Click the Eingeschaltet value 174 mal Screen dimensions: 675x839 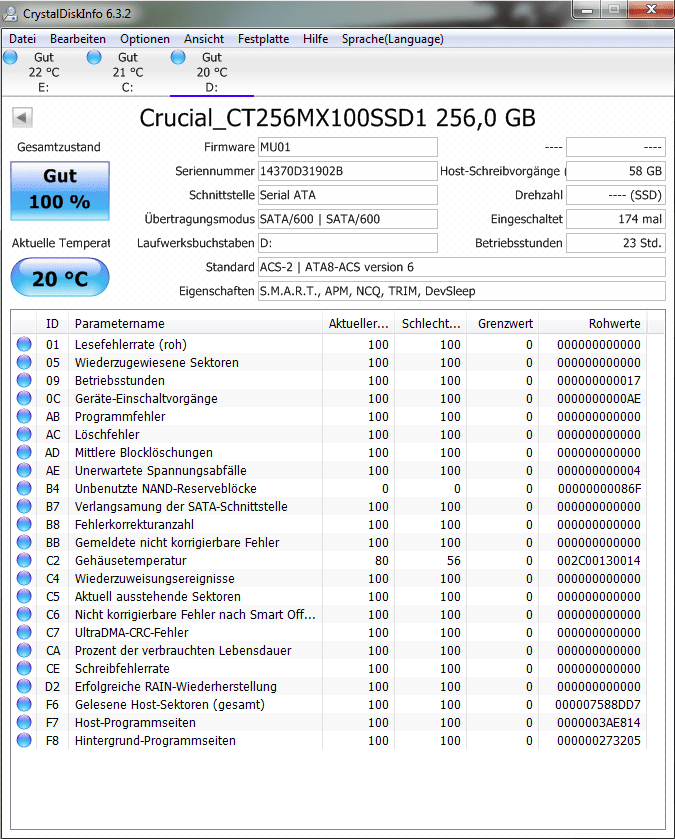point(616,219)
